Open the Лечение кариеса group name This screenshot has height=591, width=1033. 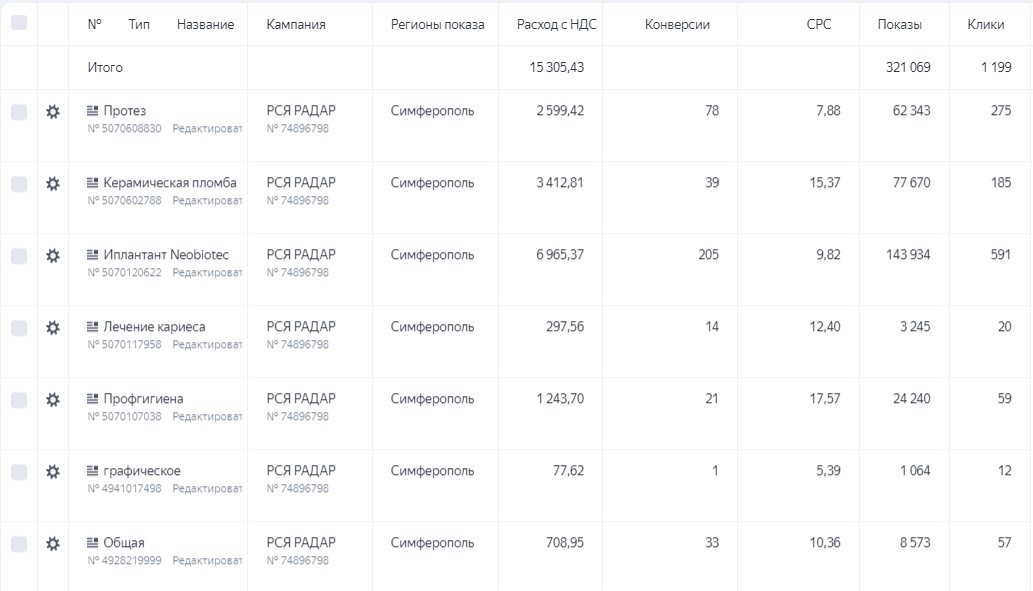pyautogui.click(x=154, y=327)
